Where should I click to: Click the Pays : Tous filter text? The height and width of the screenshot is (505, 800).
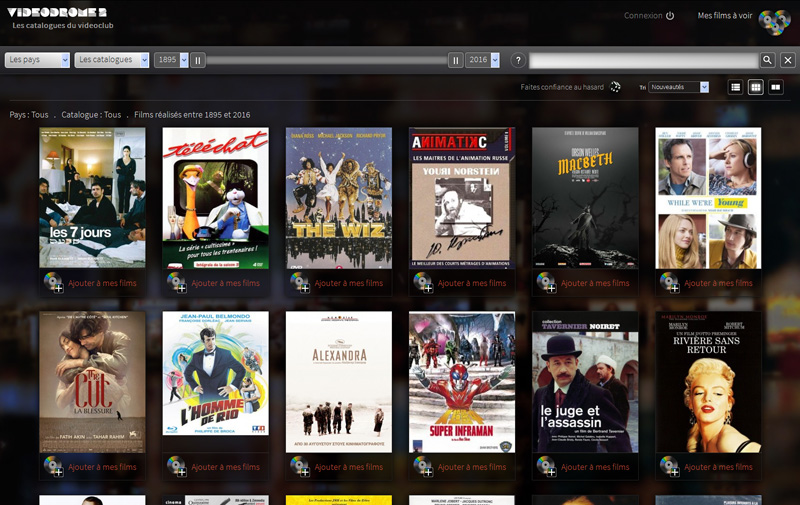coord(29,115)
